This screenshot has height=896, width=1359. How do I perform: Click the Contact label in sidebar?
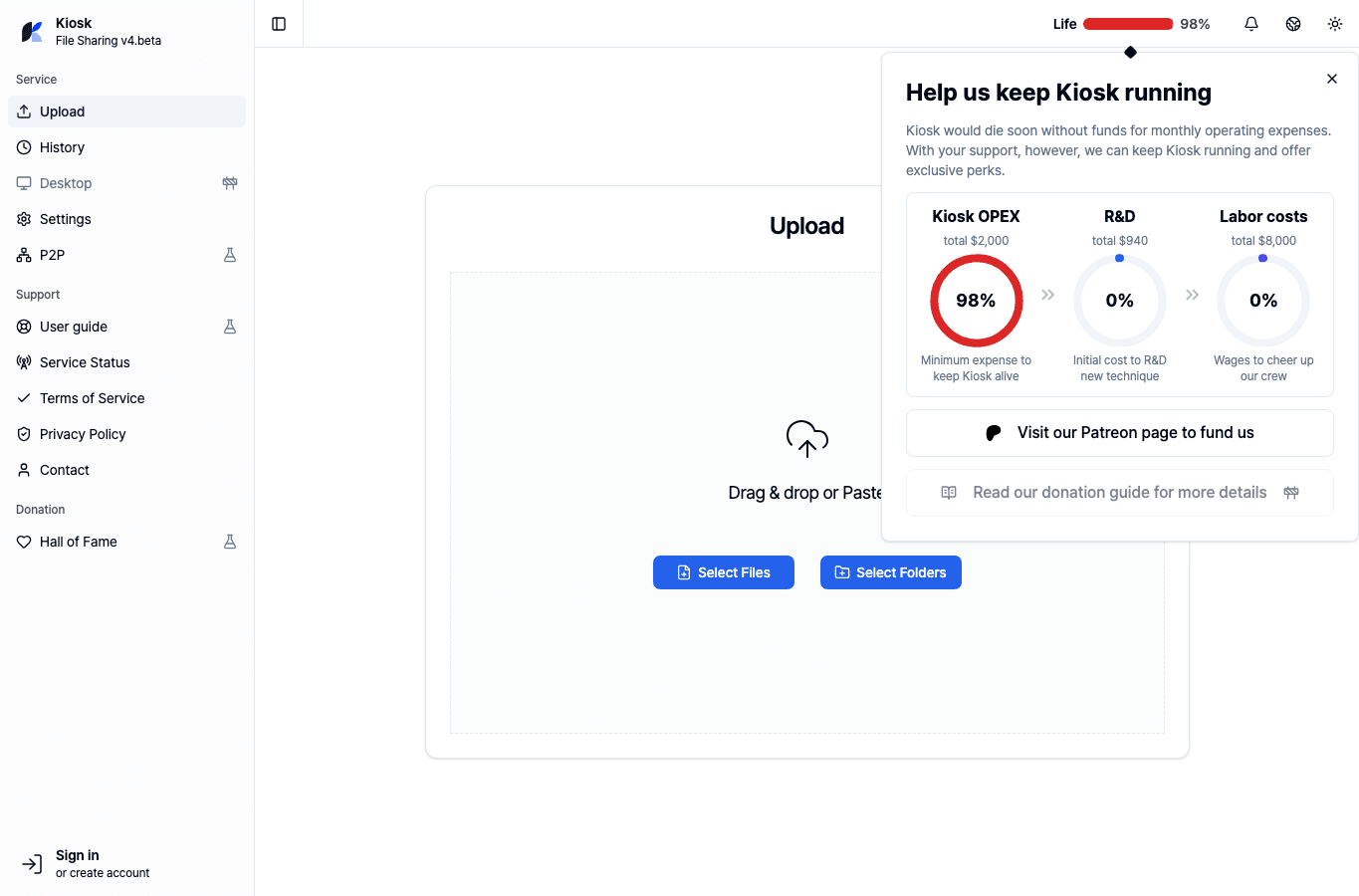65,470
